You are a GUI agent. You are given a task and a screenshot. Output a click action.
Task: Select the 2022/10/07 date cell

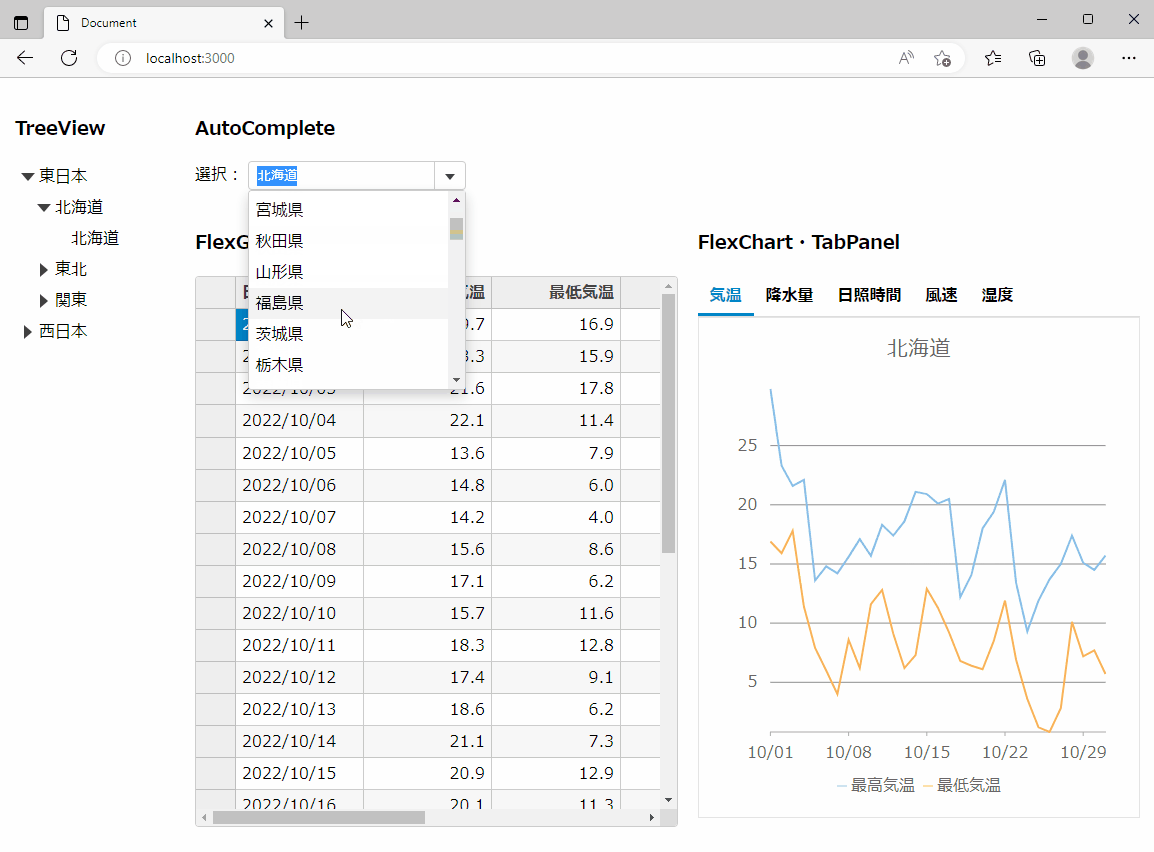pos(300,517)
